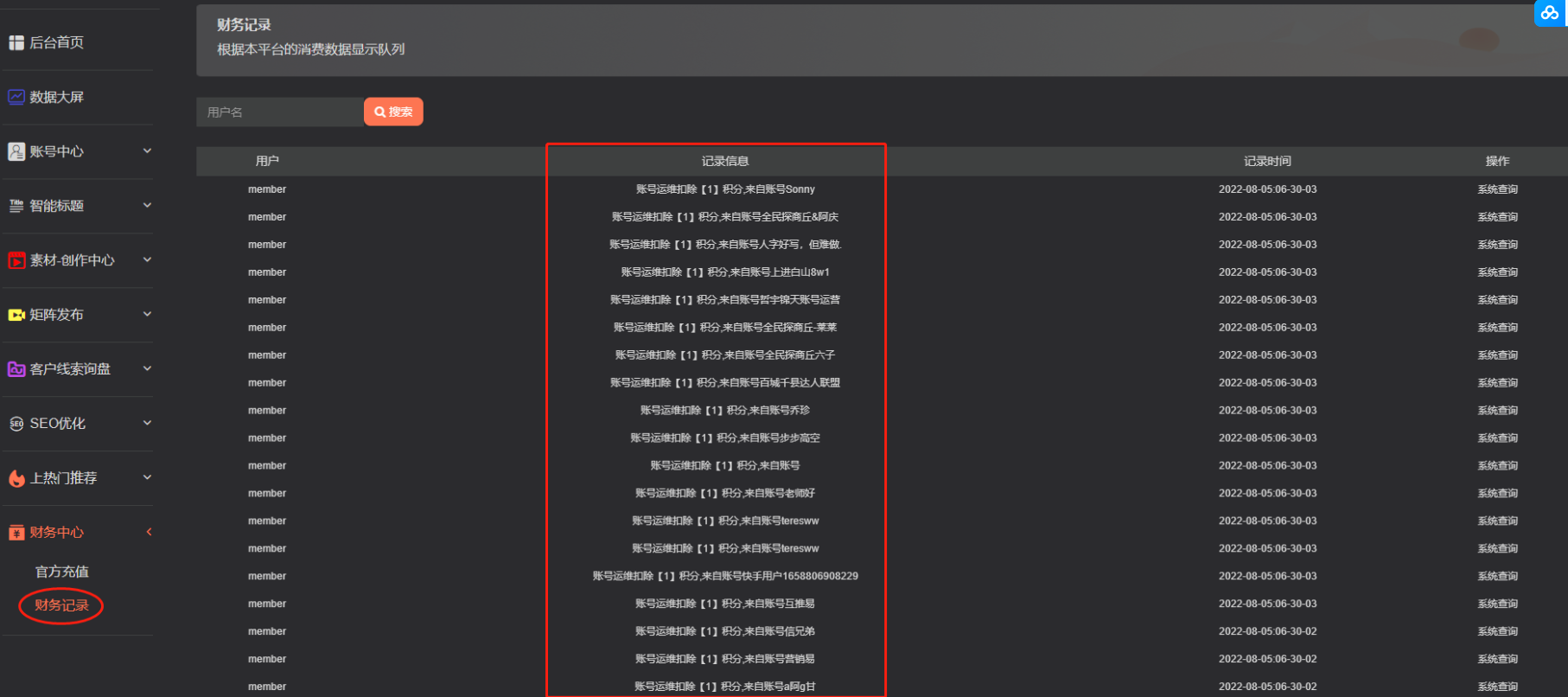Select the record from 账号老师好

click(x=725, y=494)
